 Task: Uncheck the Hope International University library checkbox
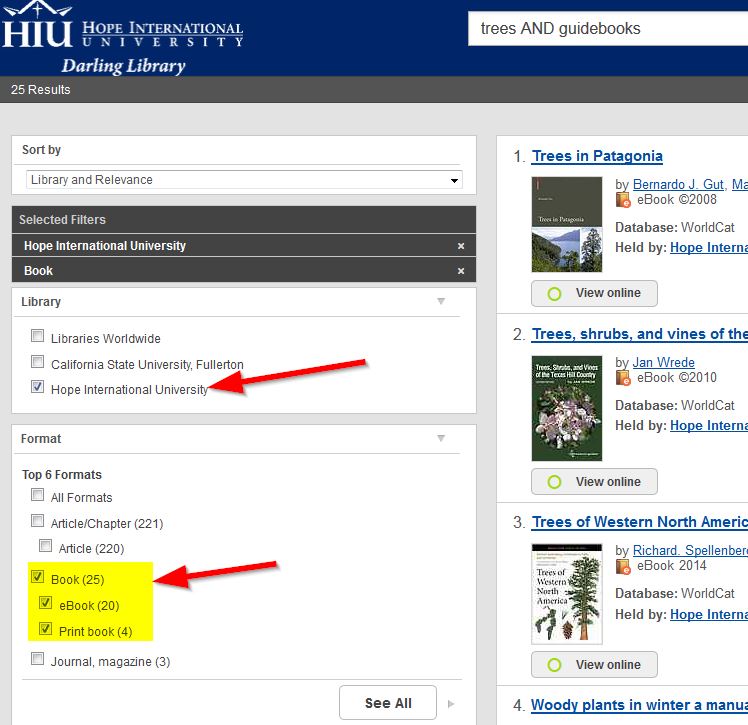[x=37, y=386]
